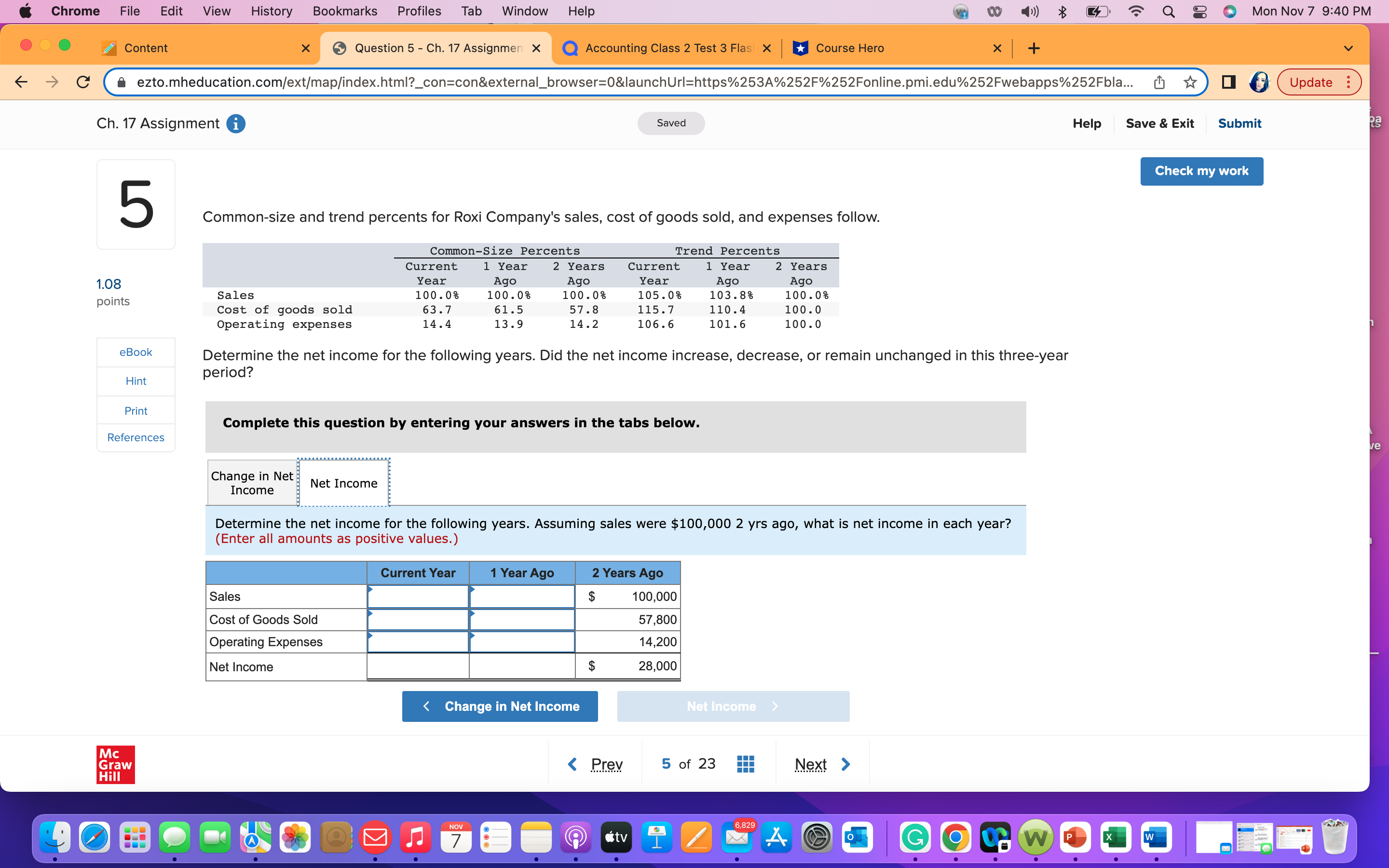Click the Check my work button
Screen dimensions: 1389x868
tap(1201, 171)
